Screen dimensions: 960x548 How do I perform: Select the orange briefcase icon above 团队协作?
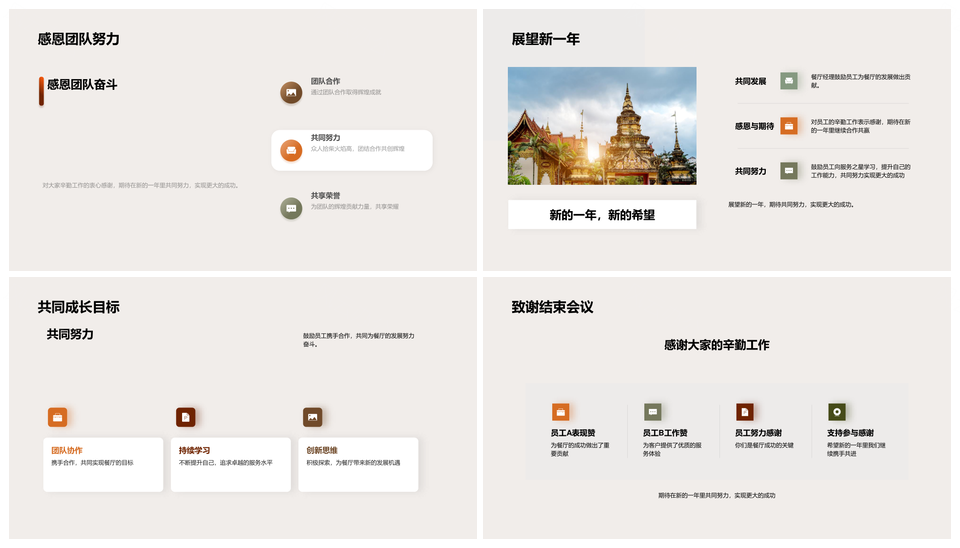pos(58,417)
